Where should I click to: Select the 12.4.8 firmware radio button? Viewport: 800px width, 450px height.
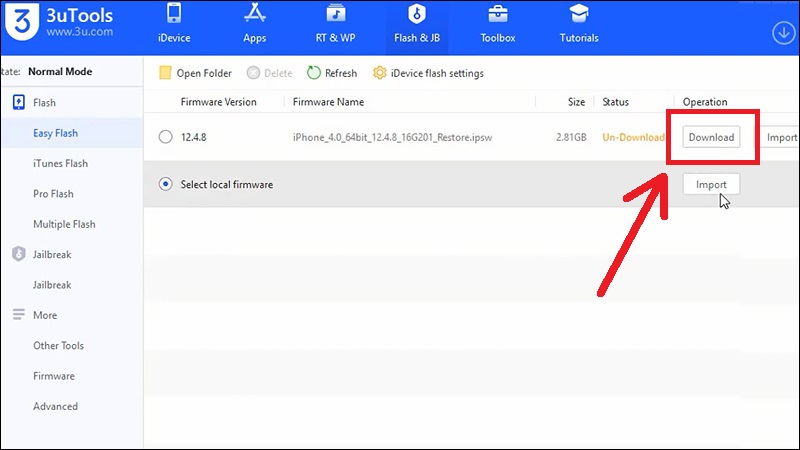click(x=166, y=137)
